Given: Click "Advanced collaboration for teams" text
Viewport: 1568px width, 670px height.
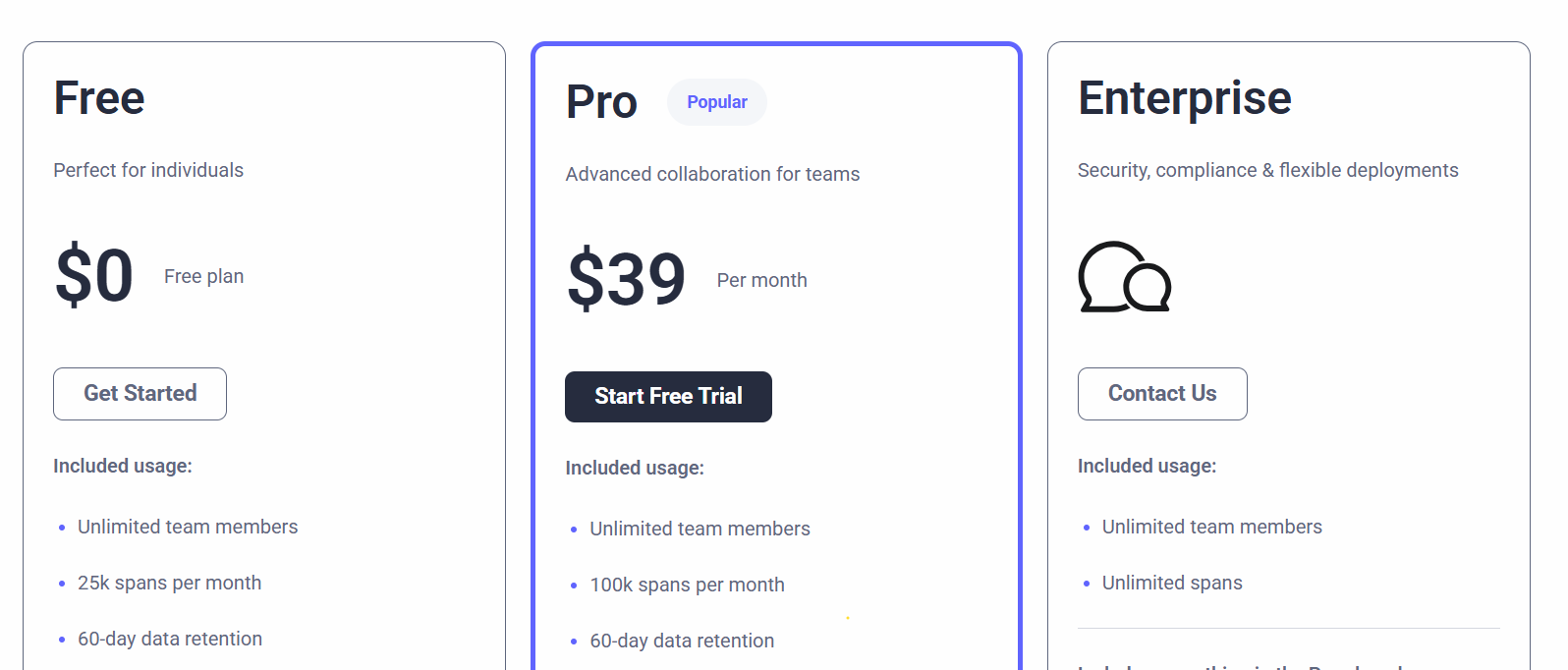Looking at the screenshot, I should 712,174.
